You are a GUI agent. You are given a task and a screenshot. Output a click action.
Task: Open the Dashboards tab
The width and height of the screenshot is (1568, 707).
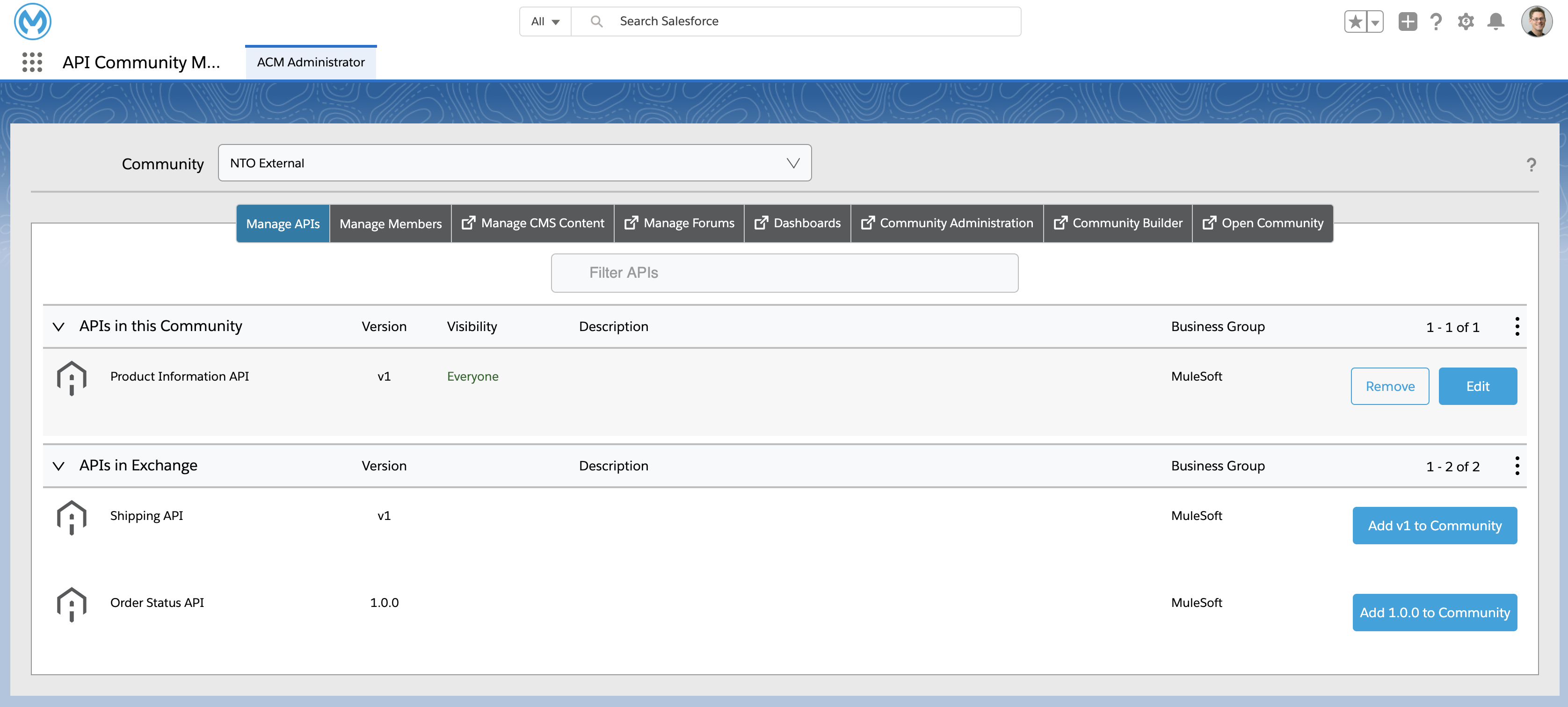[798, 223]
